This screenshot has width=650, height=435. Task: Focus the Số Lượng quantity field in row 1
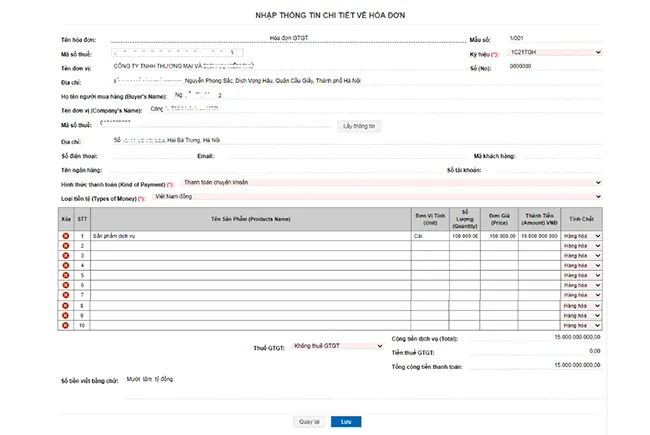pyautogui.click(x=465, y=236)
